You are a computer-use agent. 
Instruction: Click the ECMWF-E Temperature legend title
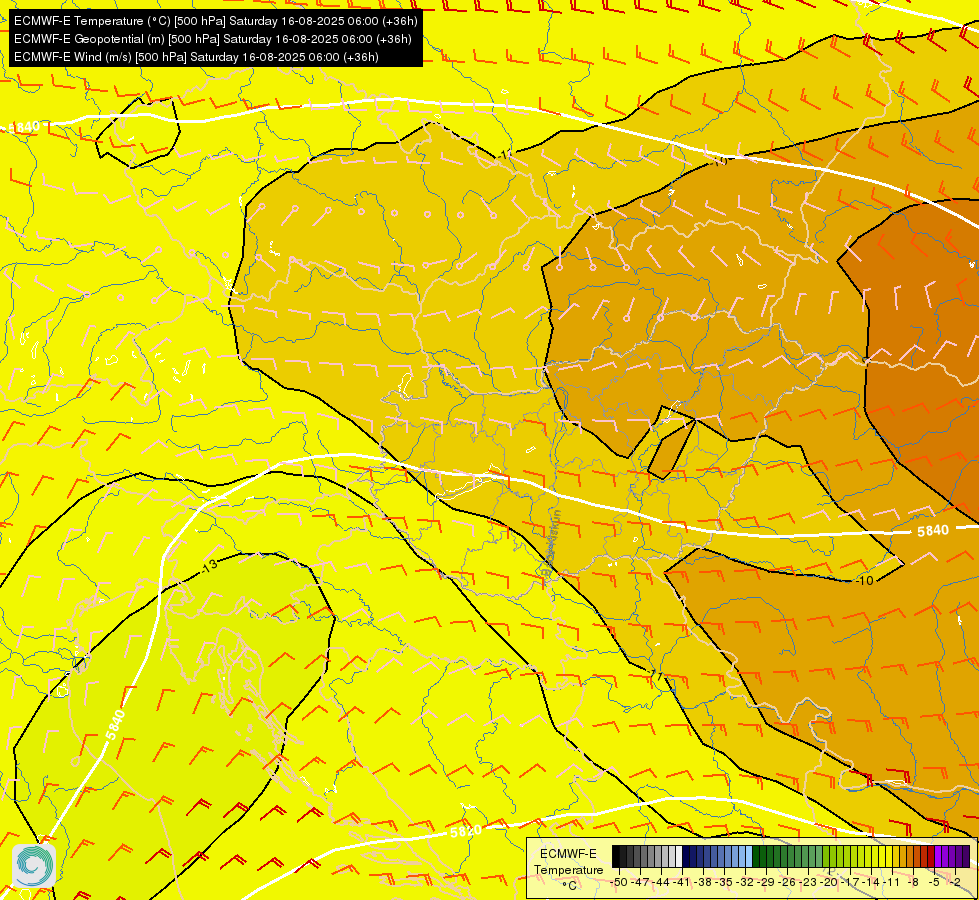[x=568, y=862]
